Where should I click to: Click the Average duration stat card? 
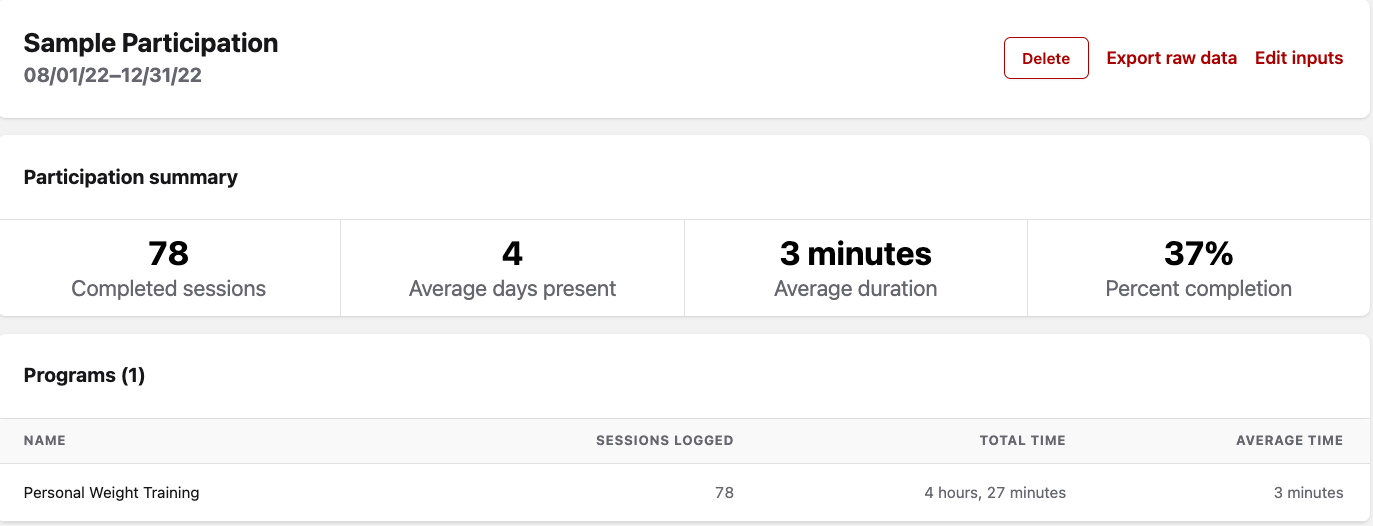coord(855,268)
